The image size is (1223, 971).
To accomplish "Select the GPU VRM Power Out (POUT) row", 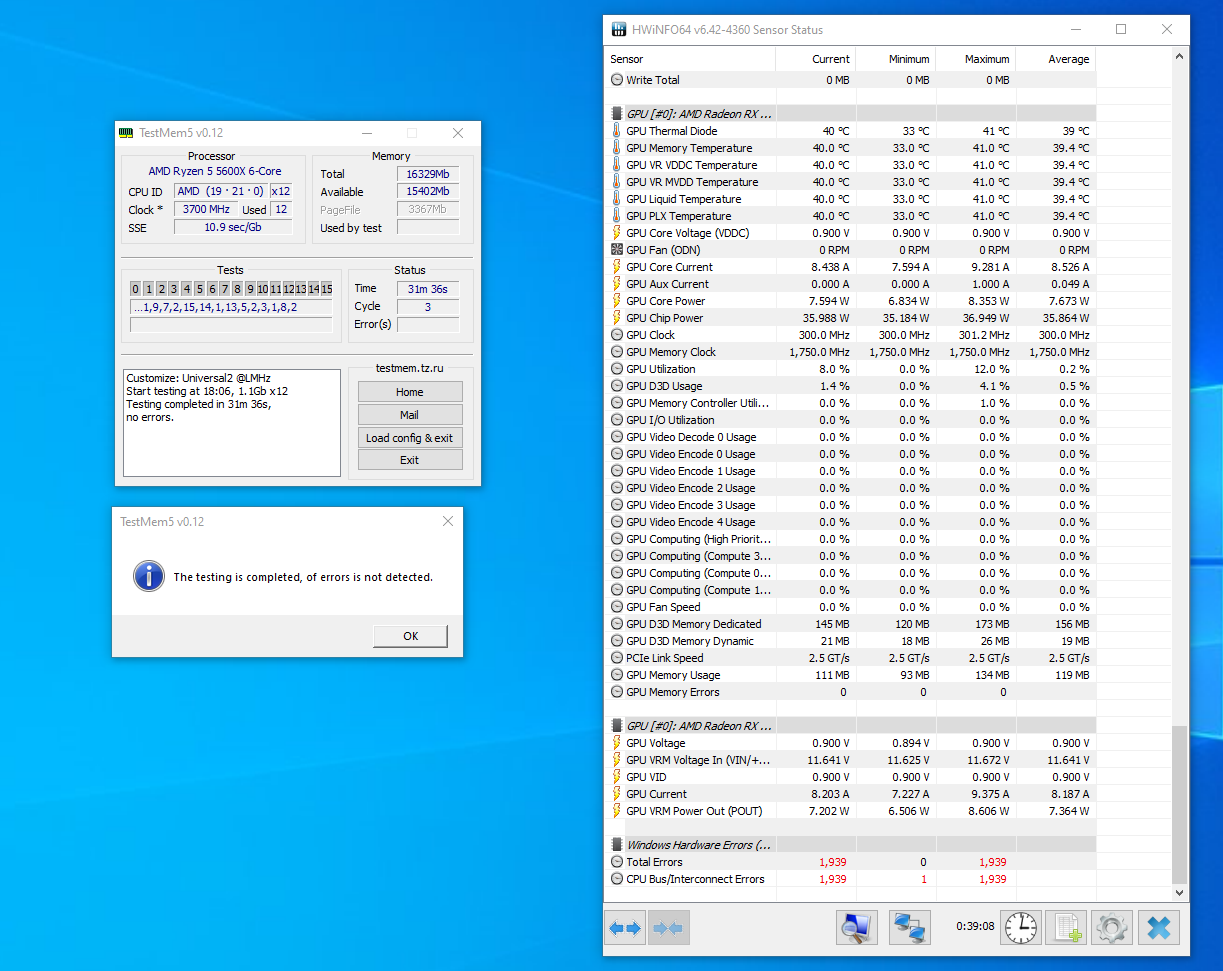I will coord(850,811).
